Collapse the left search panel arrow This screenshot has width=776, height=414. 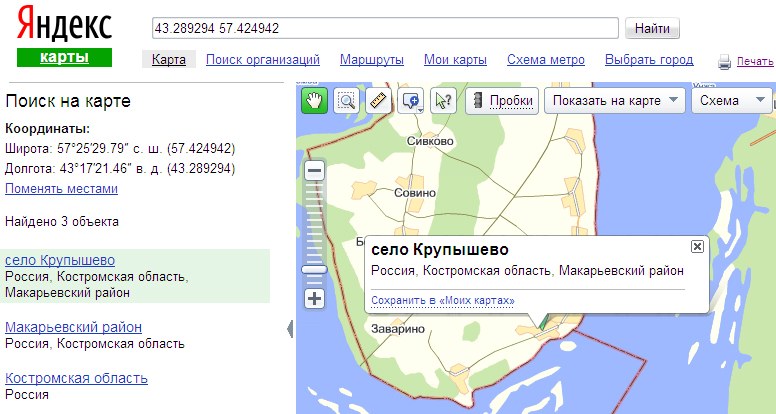[x=290, y=329]
